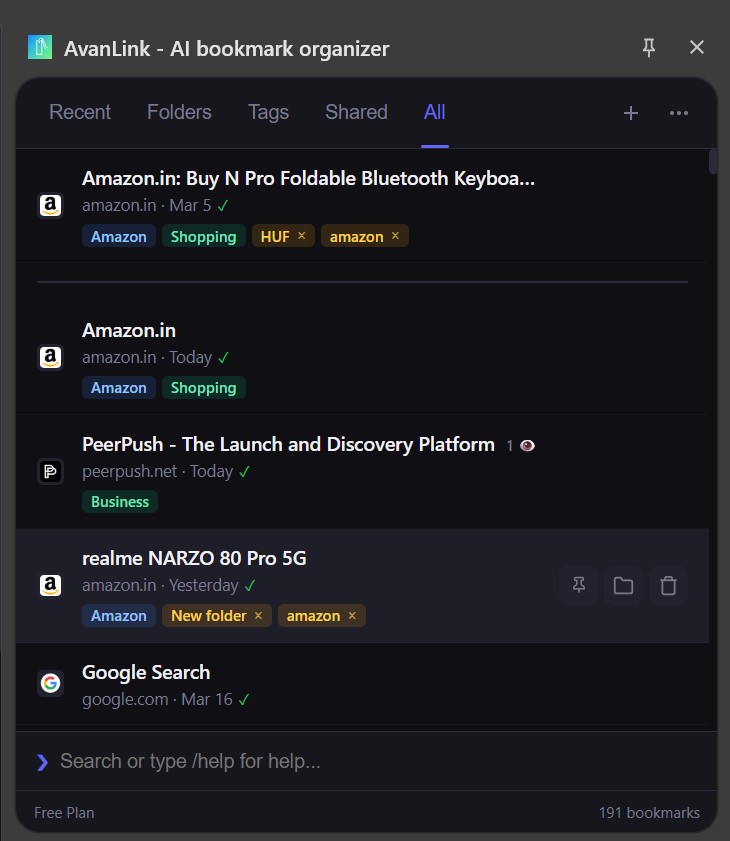Click the eye view-count icon on PeerPush
730x841 pixels.
coord(527,446)
